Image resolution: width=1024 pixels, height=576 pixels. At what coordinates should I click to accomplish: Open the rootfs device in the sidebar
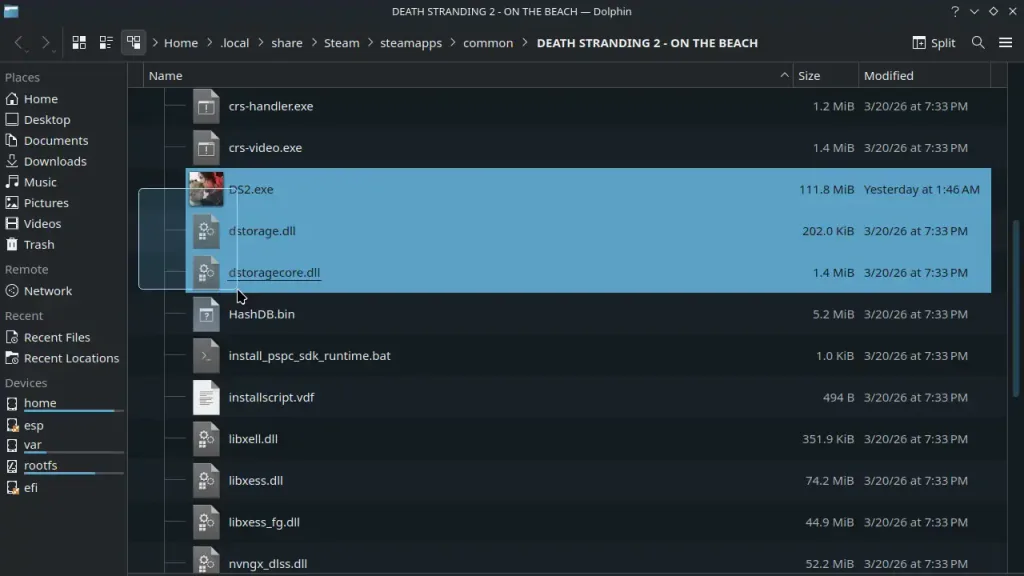click(x=41, y=465)
